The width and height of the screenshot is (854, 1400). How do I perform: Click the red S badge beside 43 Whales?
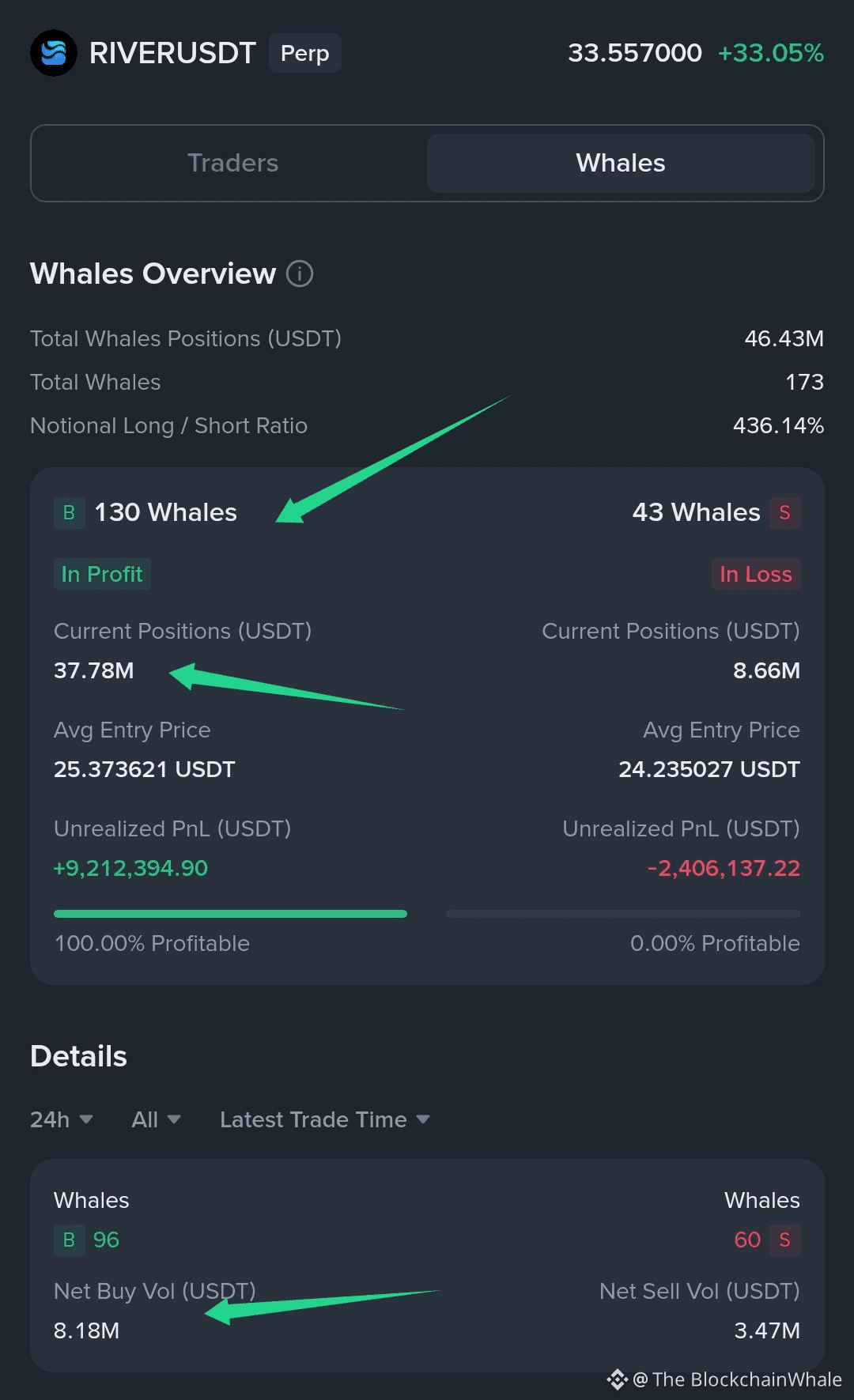click(784, 512)
